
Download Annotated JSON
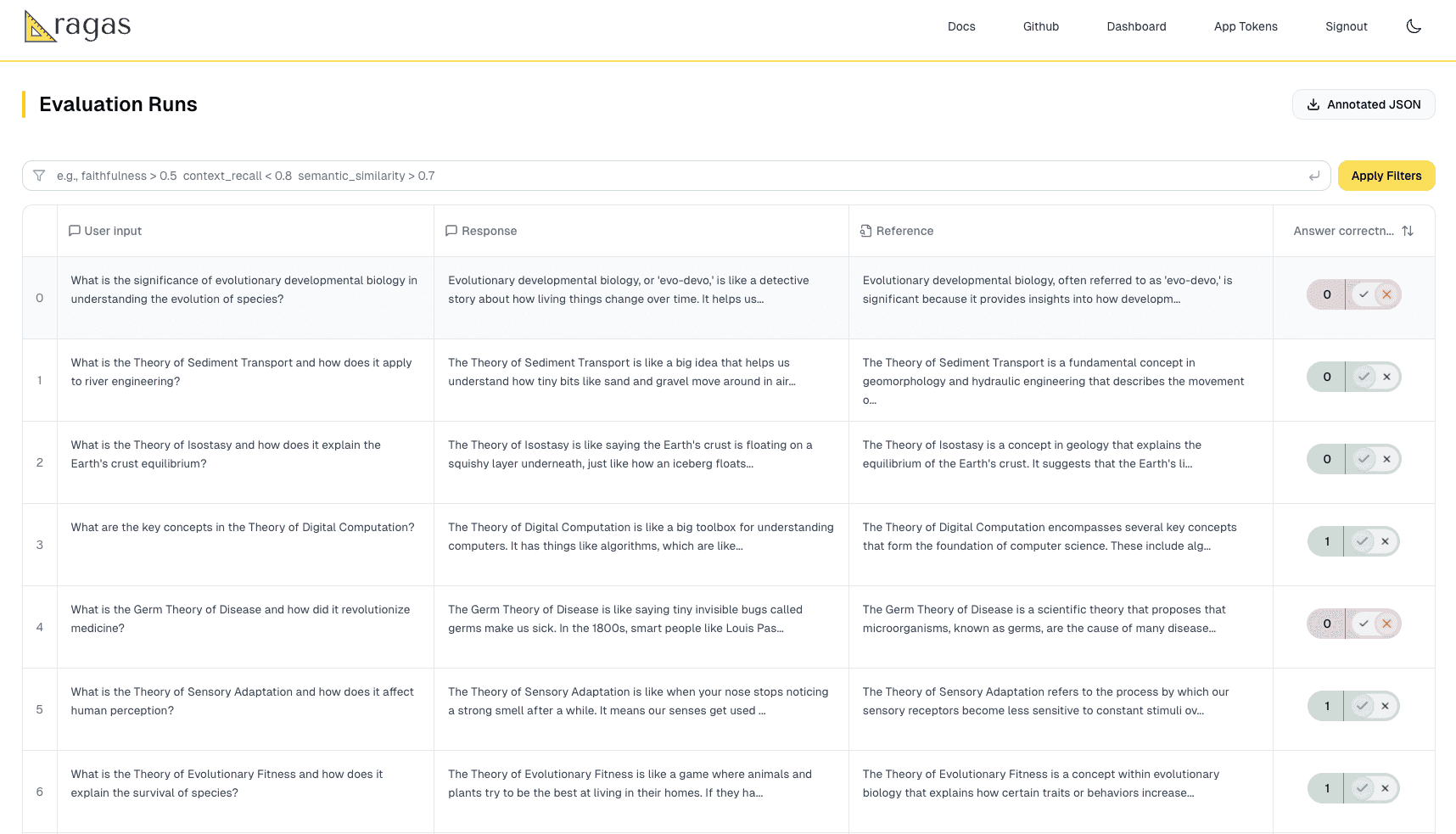pyautogui.click(x=1364, y=104)
